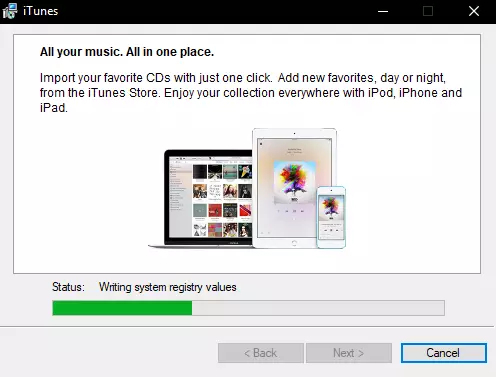The height and width of the screenshot is (377, 496).
Task: Close the iTunes installer window
Action: 474,11
